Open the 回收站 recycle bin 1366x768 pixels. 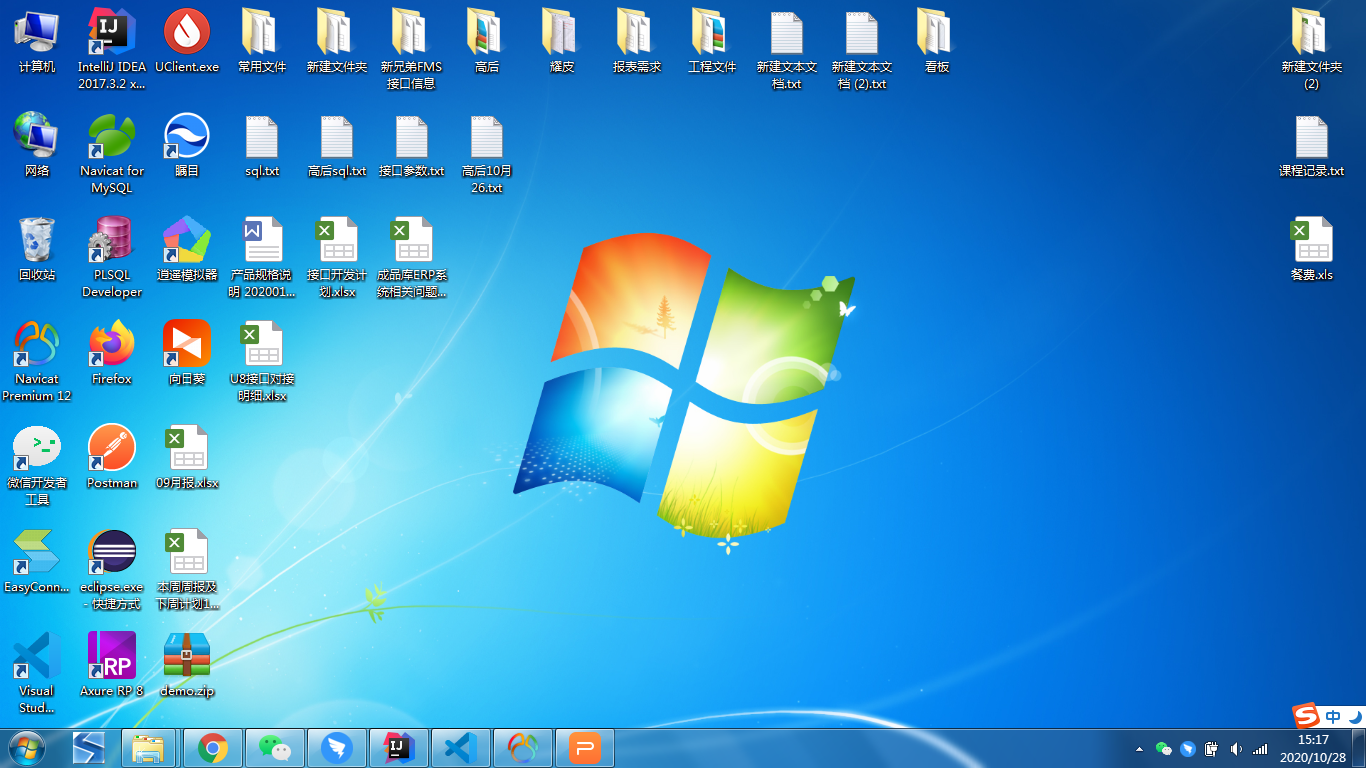(x=37, y=250)
